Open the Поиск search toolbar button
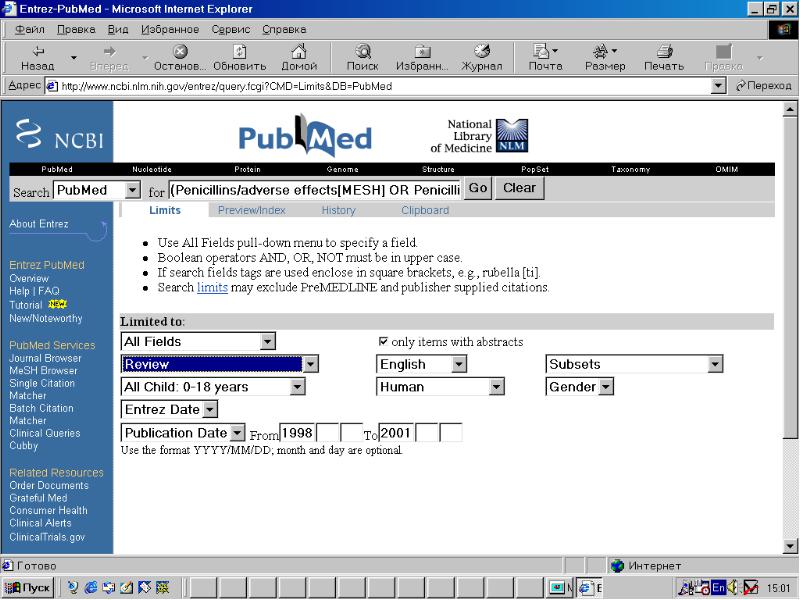 pos(362,58)
